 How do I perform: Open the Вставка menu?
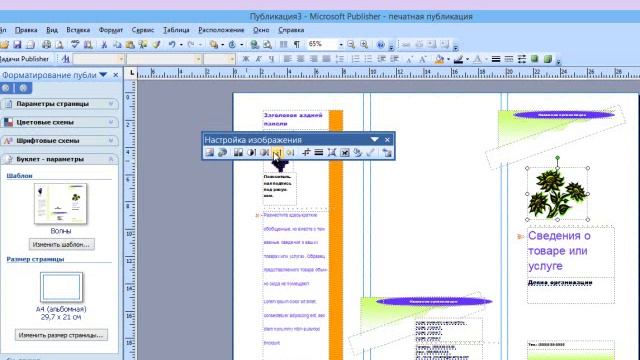tap(78, 30)
